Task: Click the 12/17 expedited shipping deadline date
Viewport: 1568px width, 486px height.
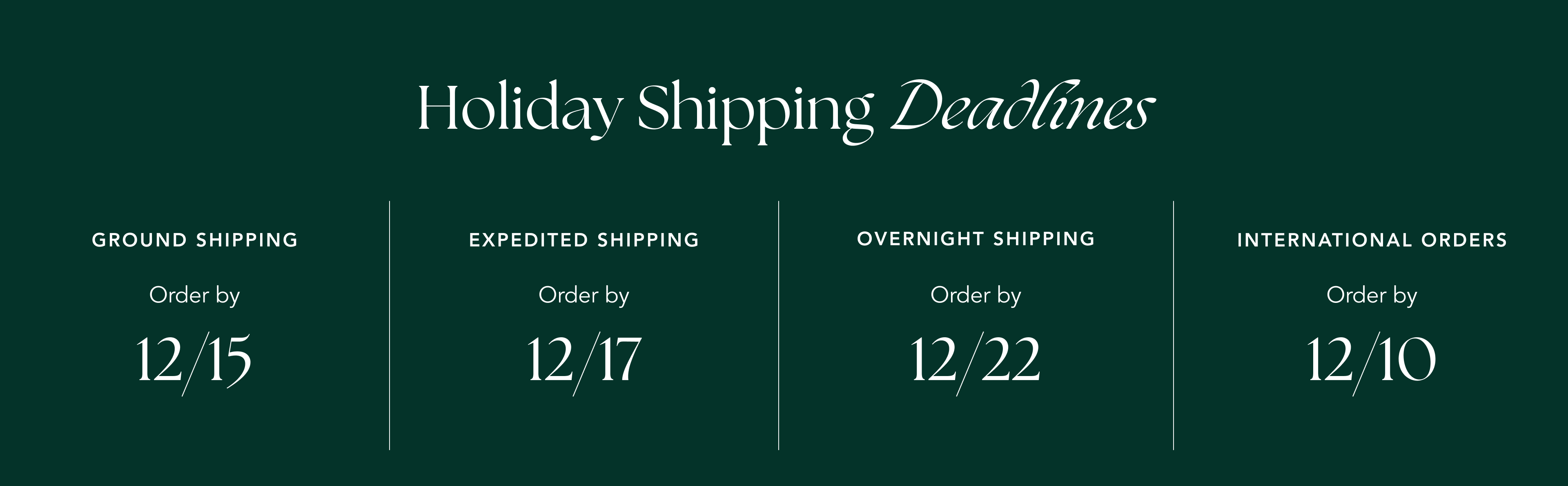Action: 584,361
